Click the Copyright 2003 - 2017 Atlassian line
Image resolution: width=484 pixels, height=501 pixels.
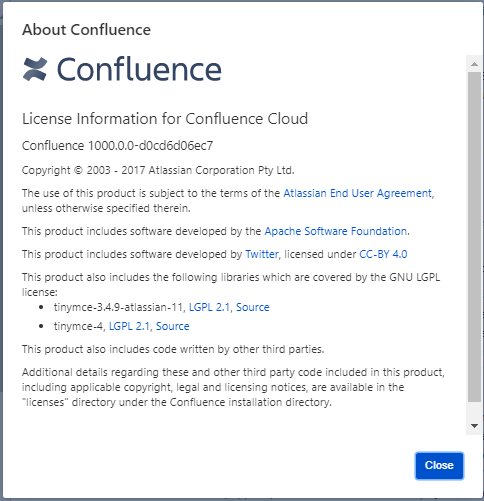pos(158,170)
